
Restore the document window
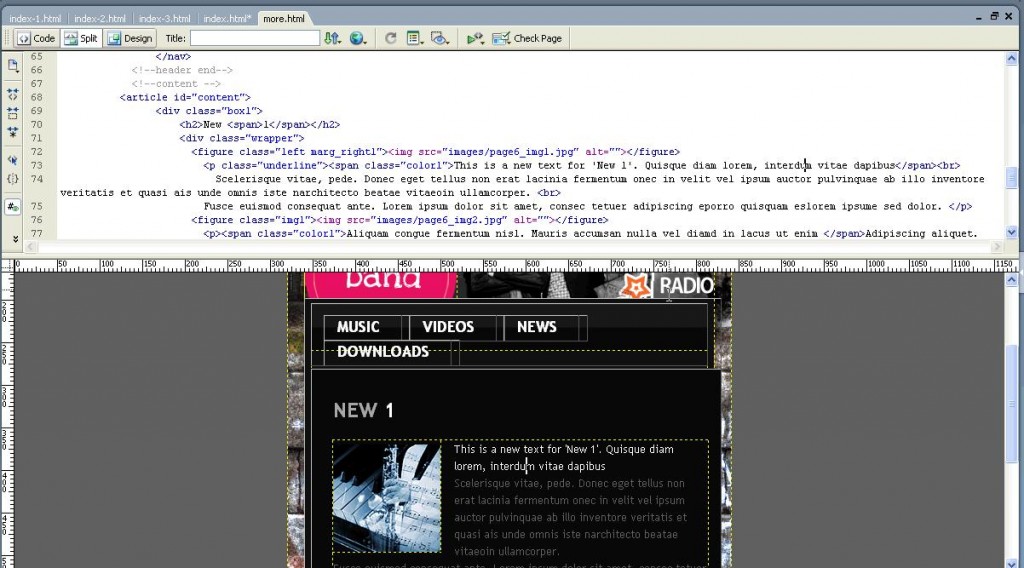tap(994, 16)
